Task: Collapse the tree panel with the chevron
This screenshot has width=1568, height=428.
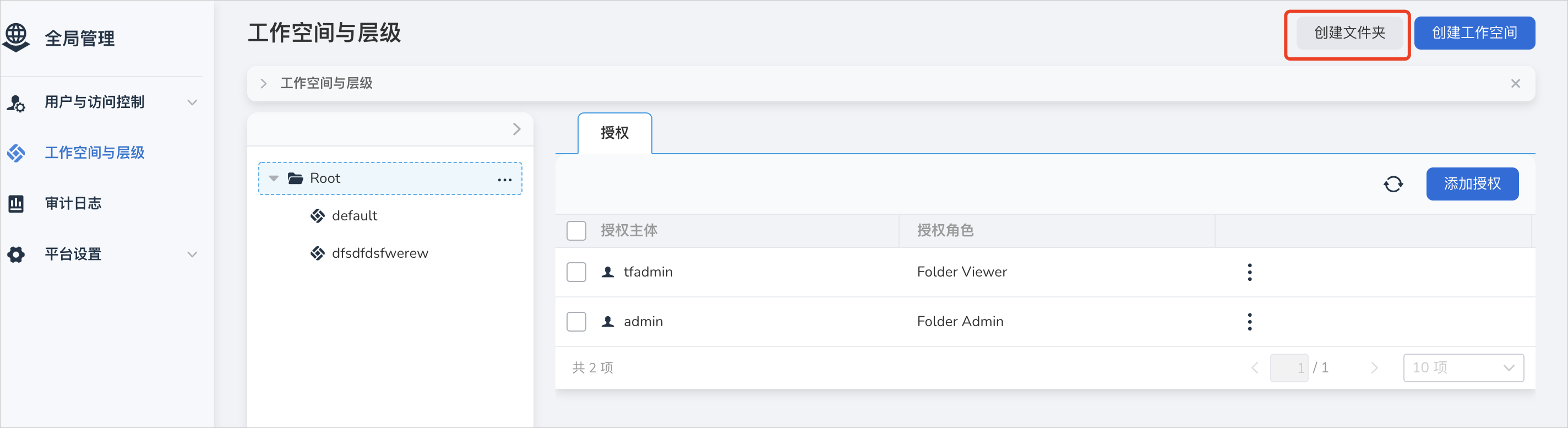Action: click(x=516, y=129)
